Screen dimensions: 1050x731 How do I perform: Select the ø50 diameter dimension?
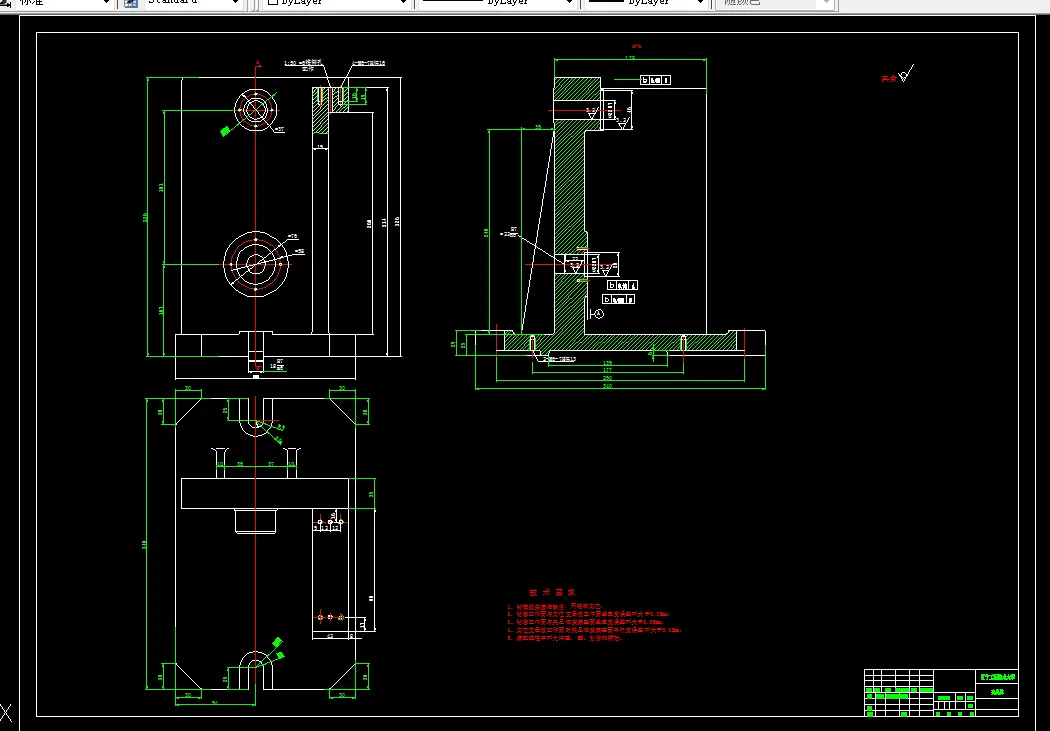(x=299, y=252)
